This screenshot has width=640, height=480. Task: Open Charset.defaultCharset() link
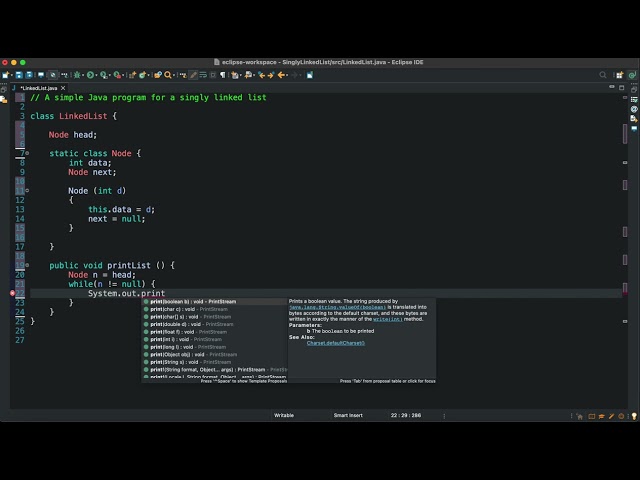point(336,343)
